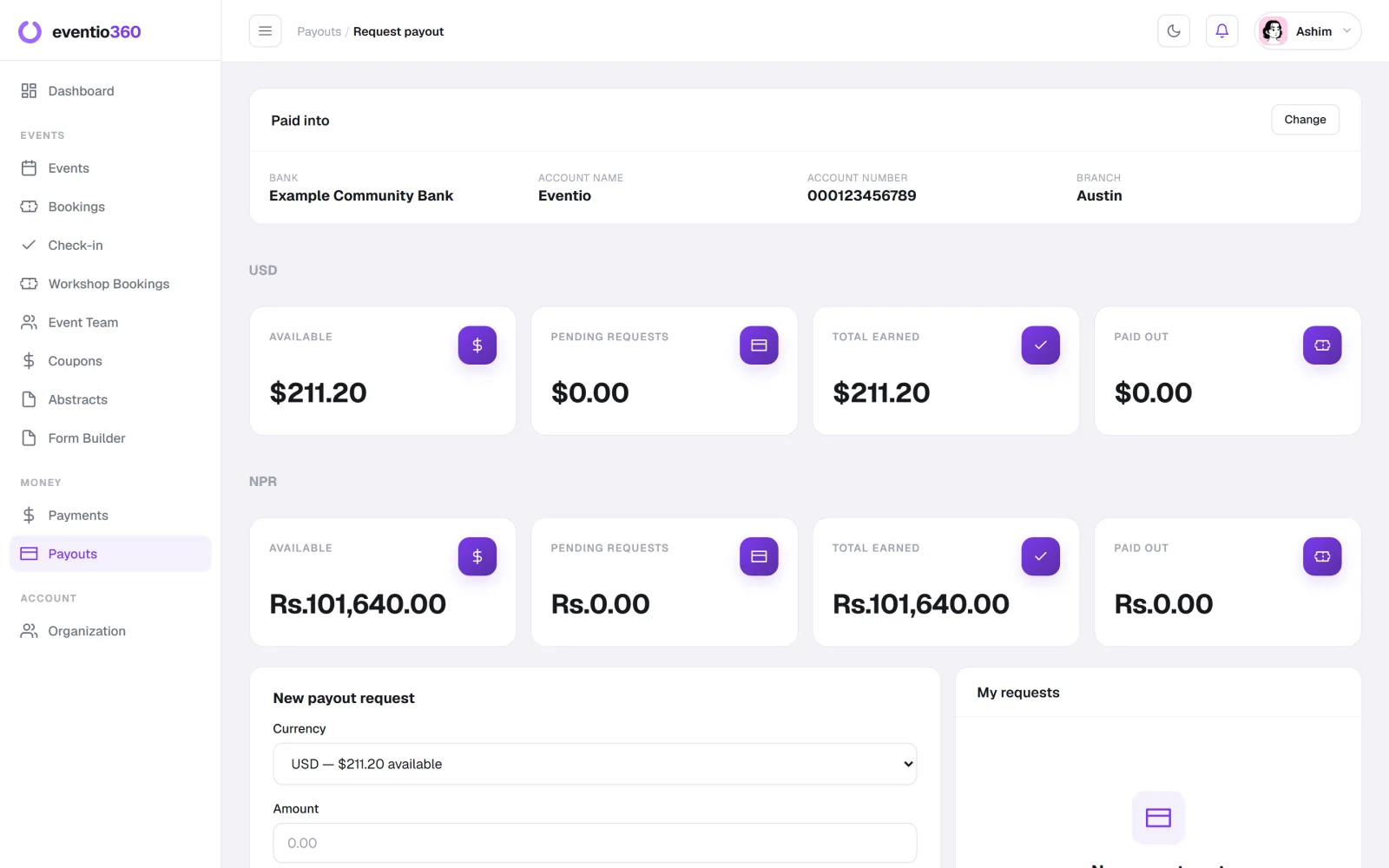This screenshot has width=1389, height=868.
Task: Open Payments under Money section
Action: pyautogui.click(x=110, y=516)
